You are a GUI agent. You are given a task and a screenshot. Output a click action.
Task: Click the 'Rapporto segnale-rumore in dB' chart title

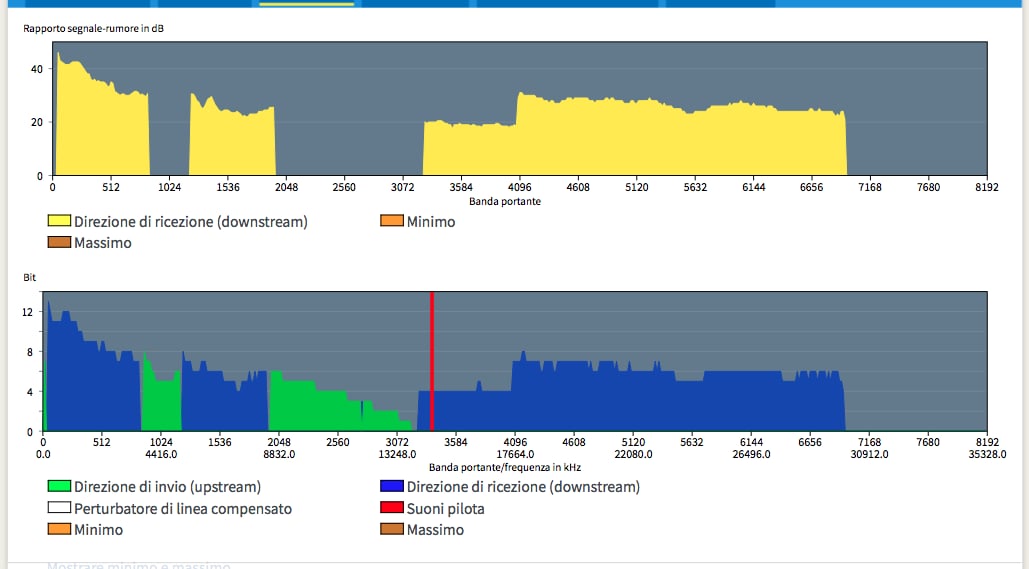94,28
